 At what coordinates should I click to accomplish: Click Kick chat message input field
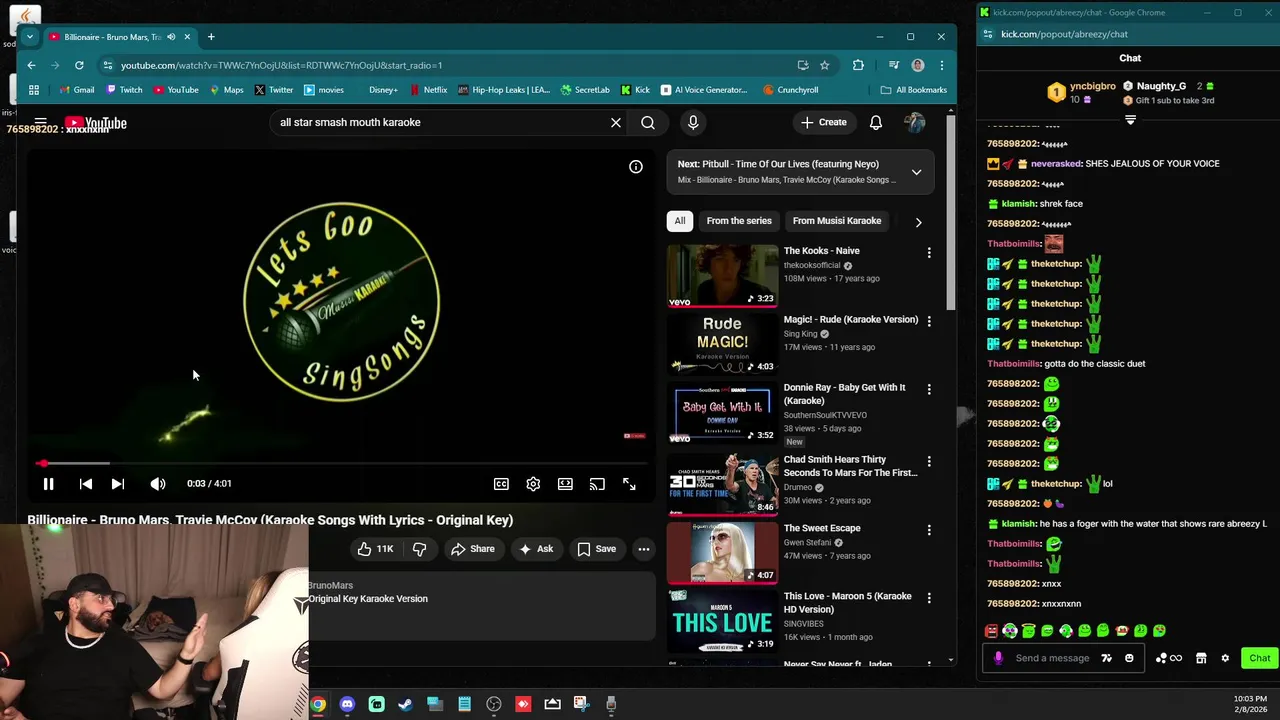pos(1052,658)
